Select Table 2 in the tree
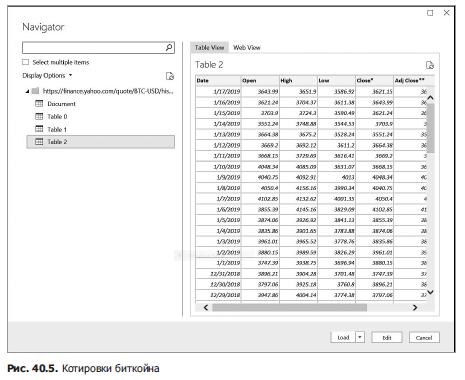This screenshot has width=465, height=380. (100, 142)
